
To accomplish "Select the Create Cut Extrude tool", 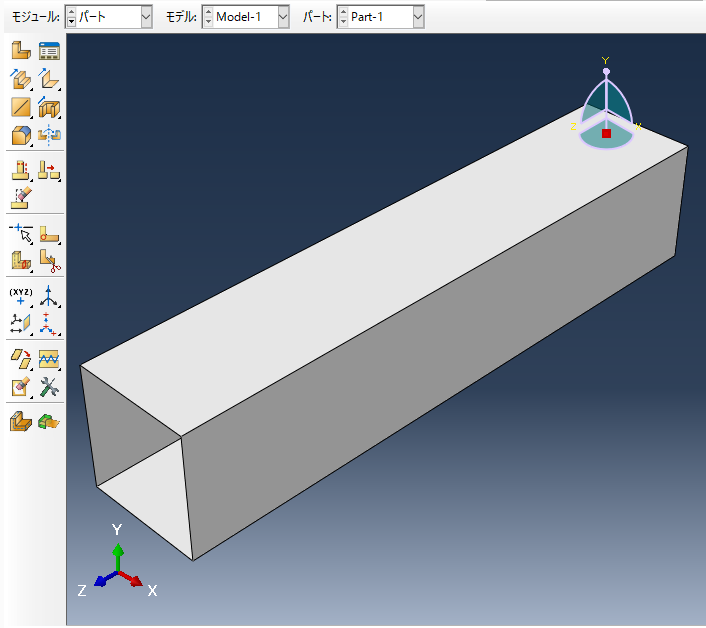I will pyautogui.click(x=48, y=107).
